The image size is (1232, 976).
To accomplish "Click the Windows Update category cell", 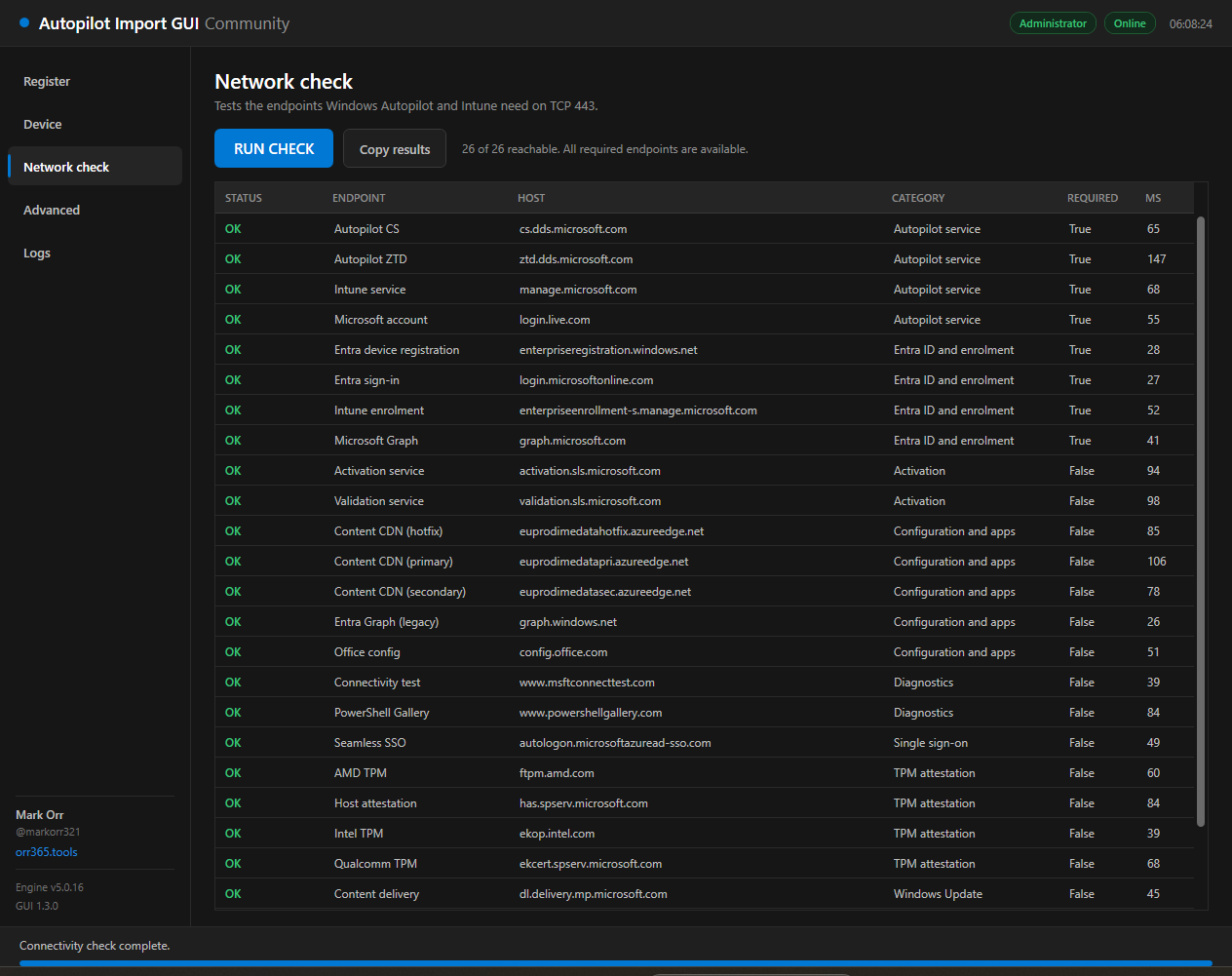I will [x=938, y=894].
